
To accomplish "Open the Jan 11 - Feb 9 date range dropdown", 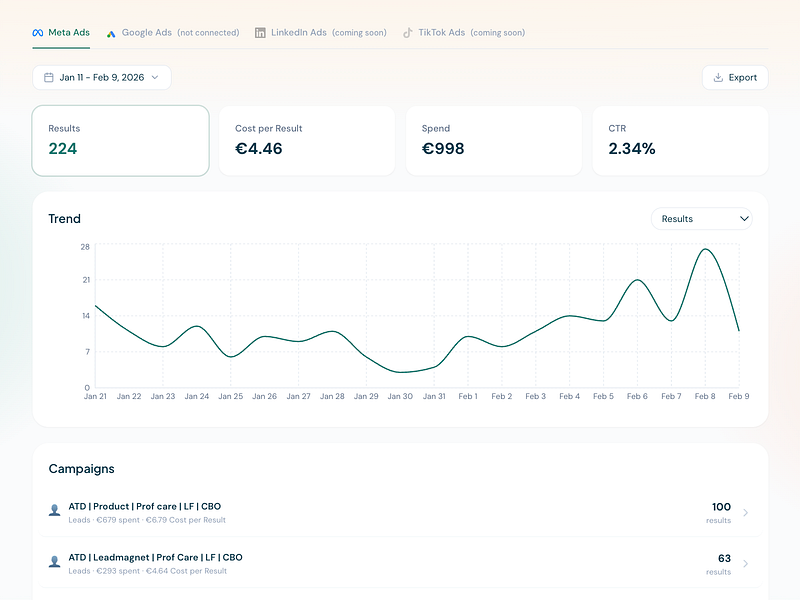I will (102, 78).
